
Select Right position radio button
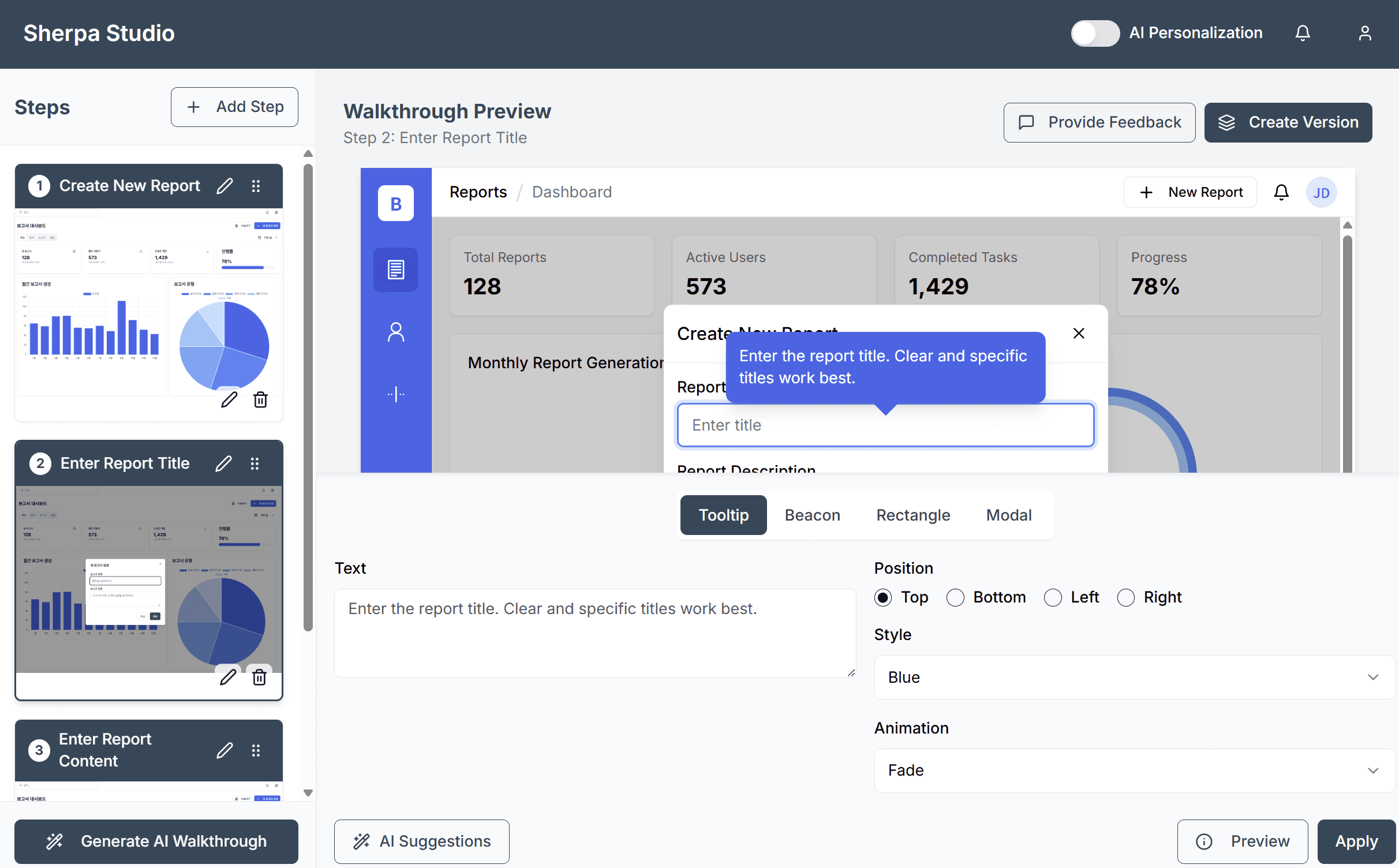coord(1126,597)
